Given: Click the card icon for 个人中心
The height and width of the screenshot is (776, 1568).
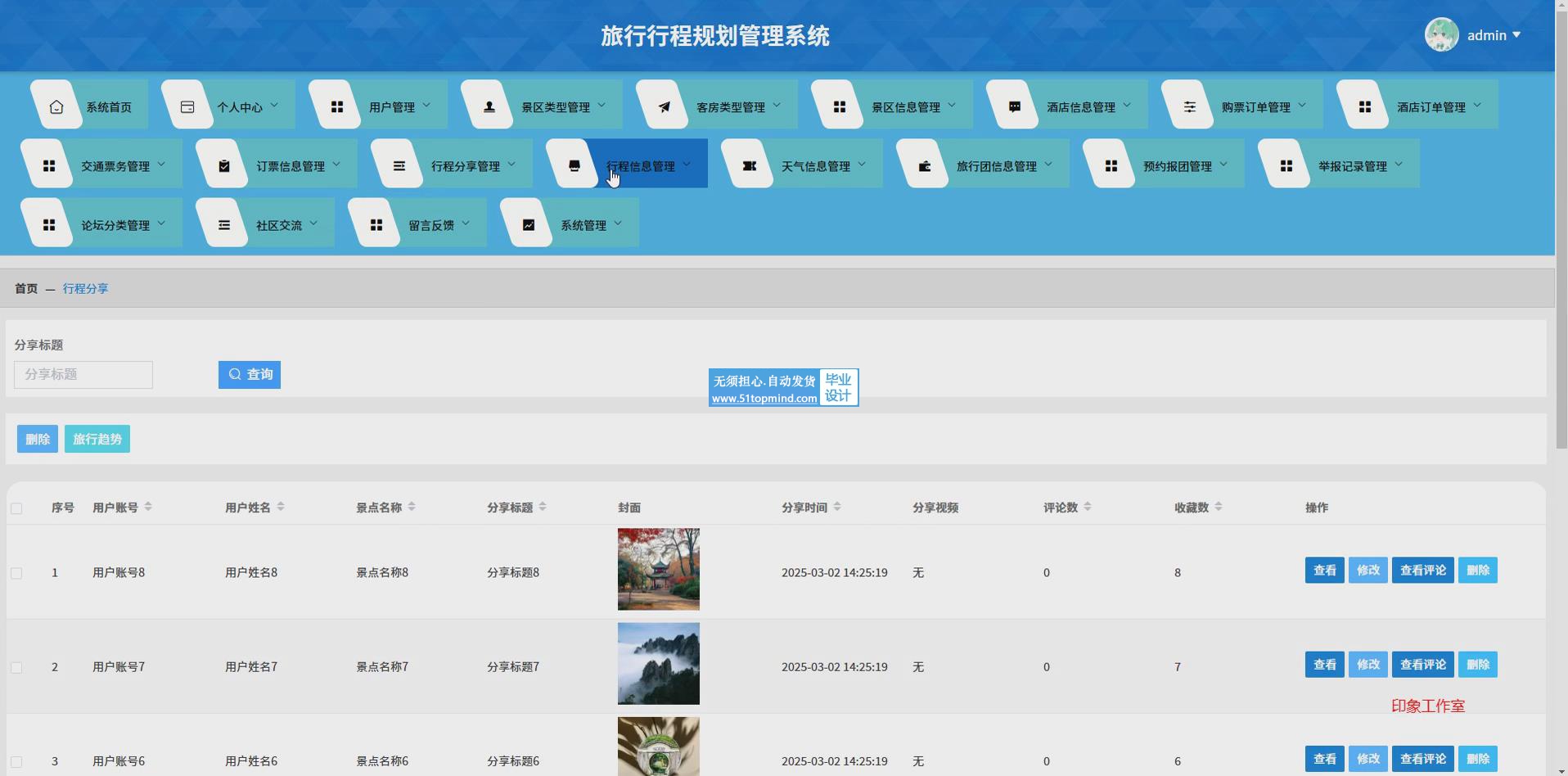Looking at the screenshot, I should 187,107.
